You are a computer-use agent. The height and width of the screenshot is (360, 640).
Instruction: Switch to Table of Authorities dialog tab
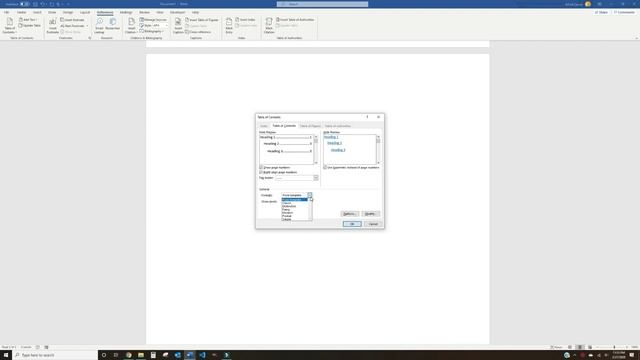point(338,126)
